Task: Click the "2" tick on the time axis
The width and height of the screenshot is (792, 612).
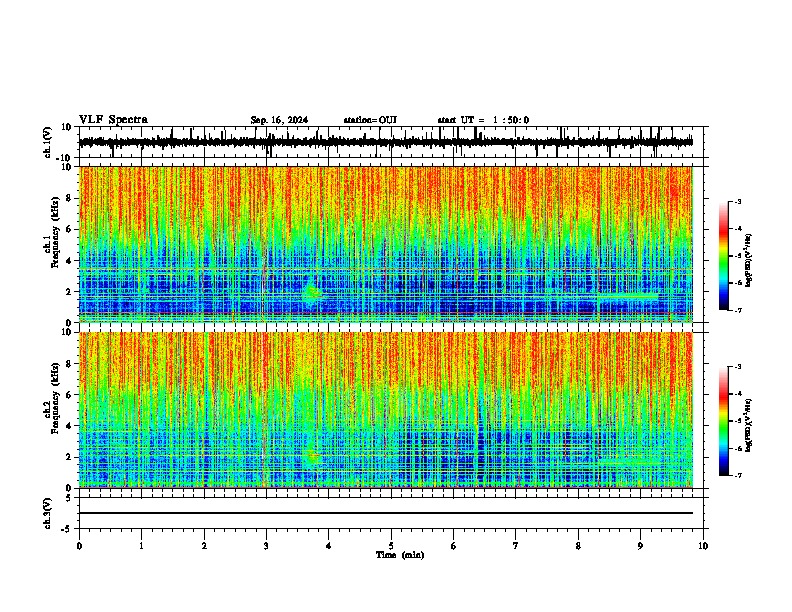Action: tap(204, 546)
